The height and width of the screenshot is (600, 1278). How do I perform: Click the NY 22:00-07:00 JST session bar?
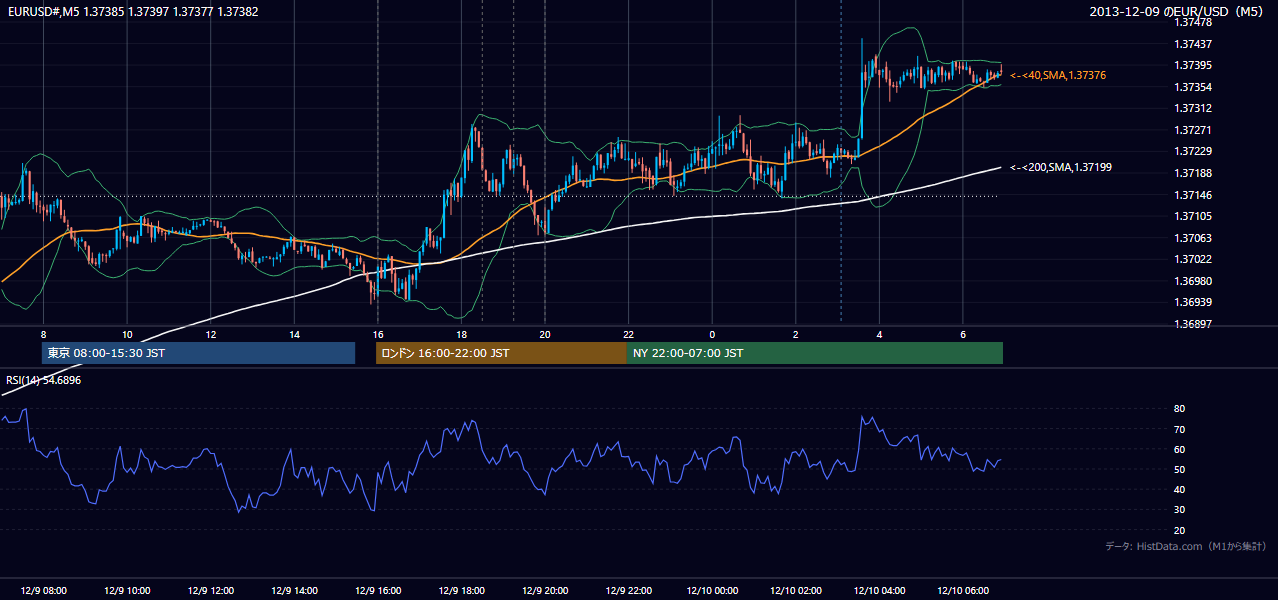(815, 353)
